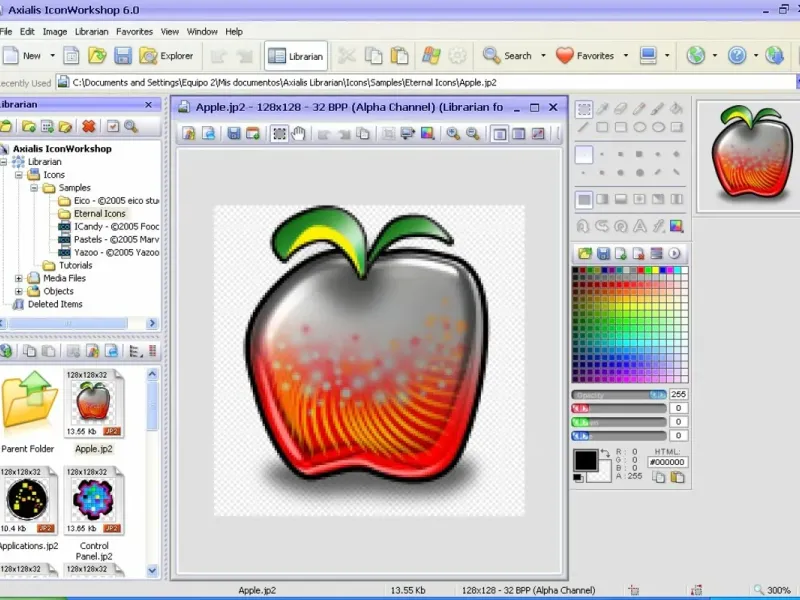Choose the ellipse outline tool
The image size is (800, 600).
639,127
